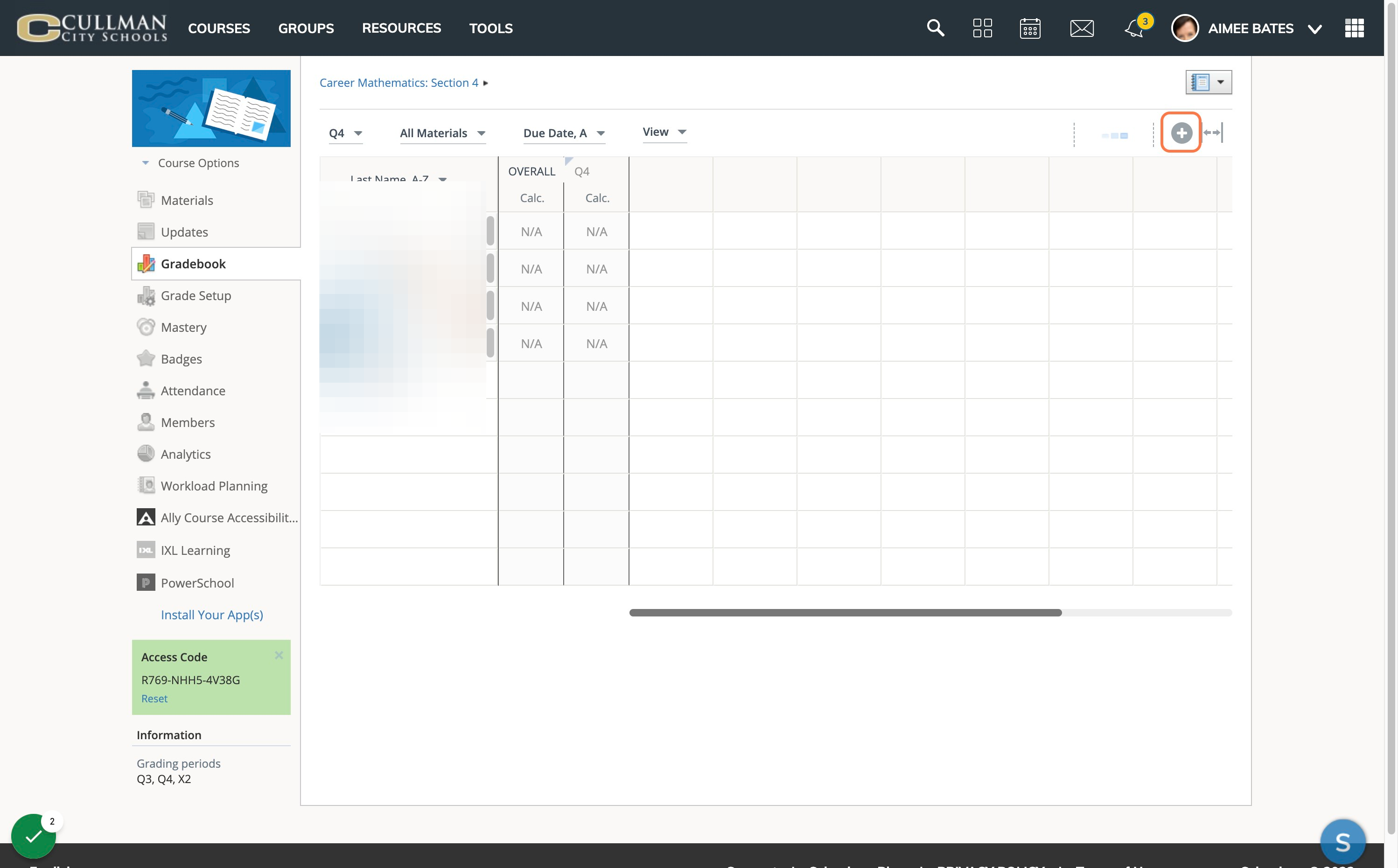This screenshot has width=1398, height=868.
Task: Open Workload Planning page
Action: pos(202,486)
